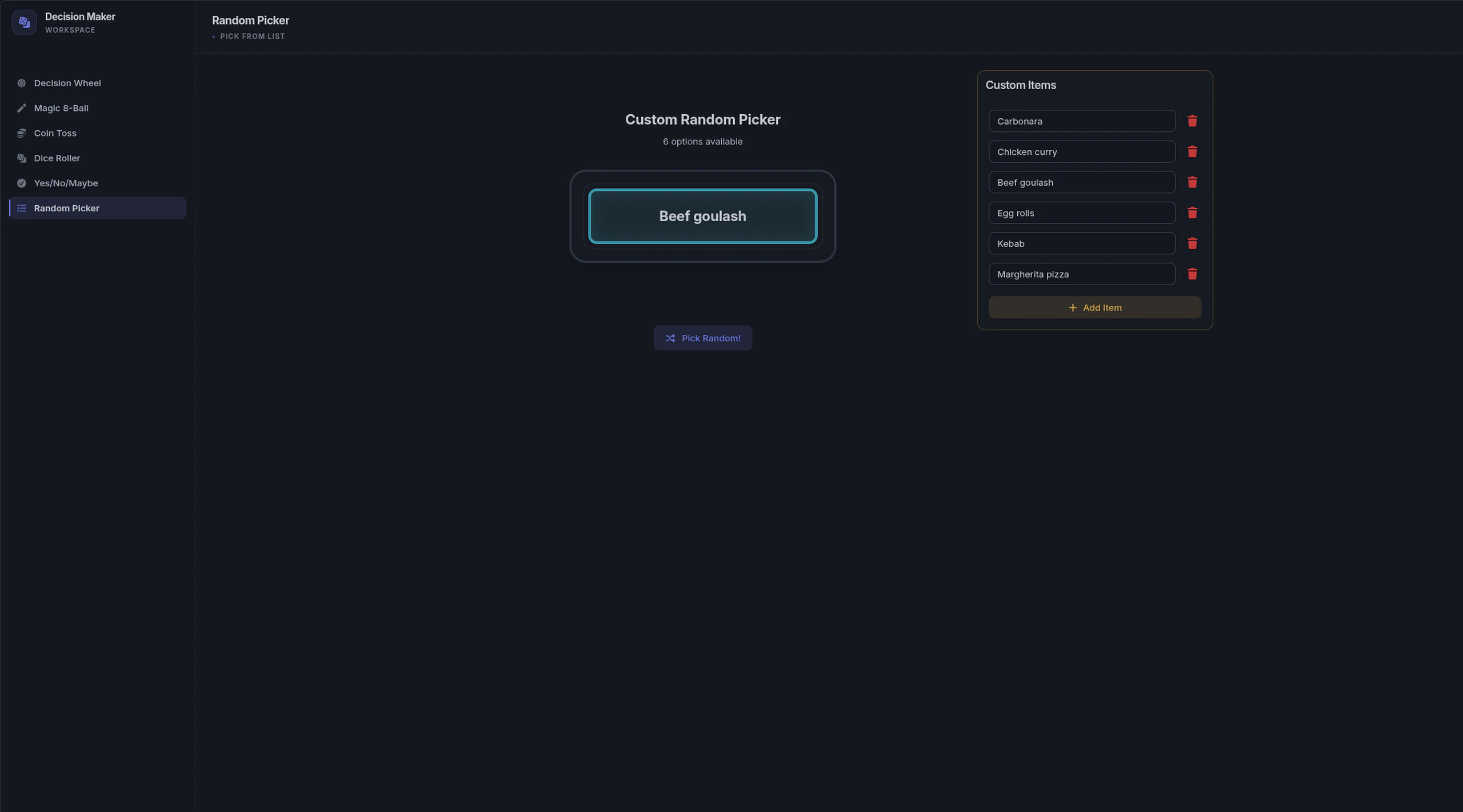The width and height of the screenshot is (1463, 812).
Task: Edit the Carbonara input field
Action: coord(1082,121)
